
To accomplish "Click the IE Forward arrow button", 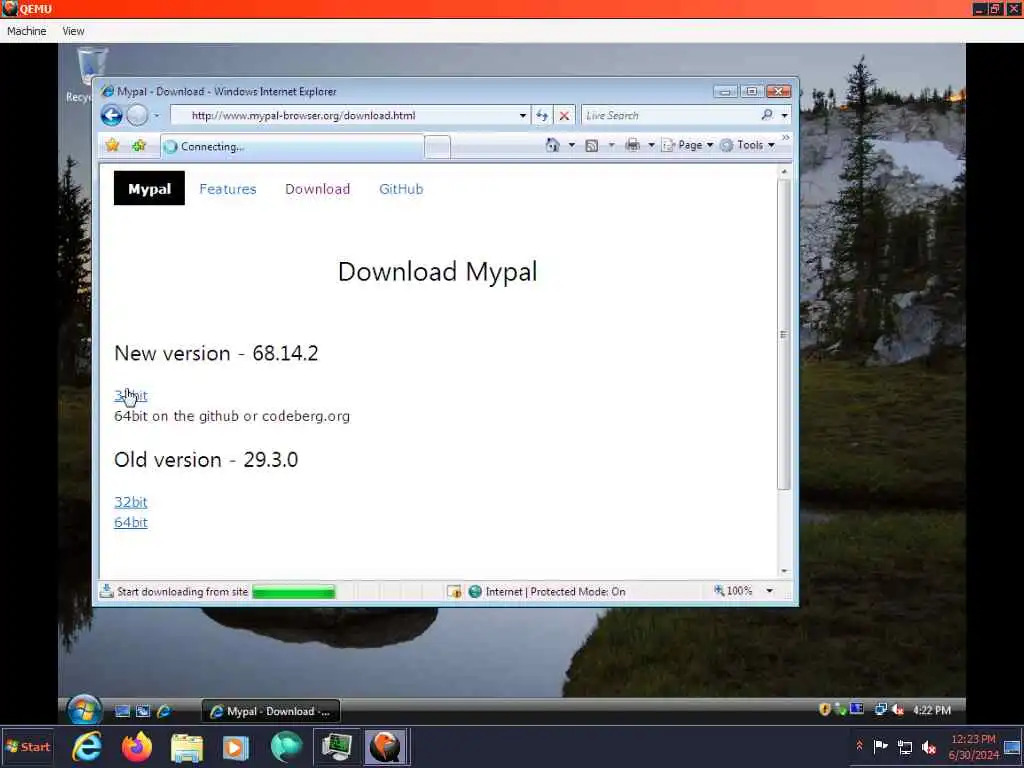I will (x=137, y=116).
